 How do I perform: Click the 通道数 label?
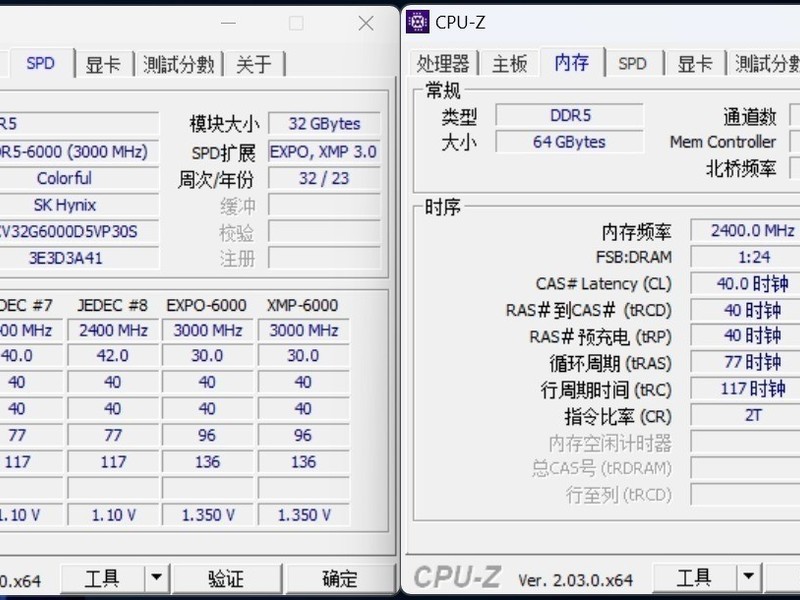tap(749, 117)
